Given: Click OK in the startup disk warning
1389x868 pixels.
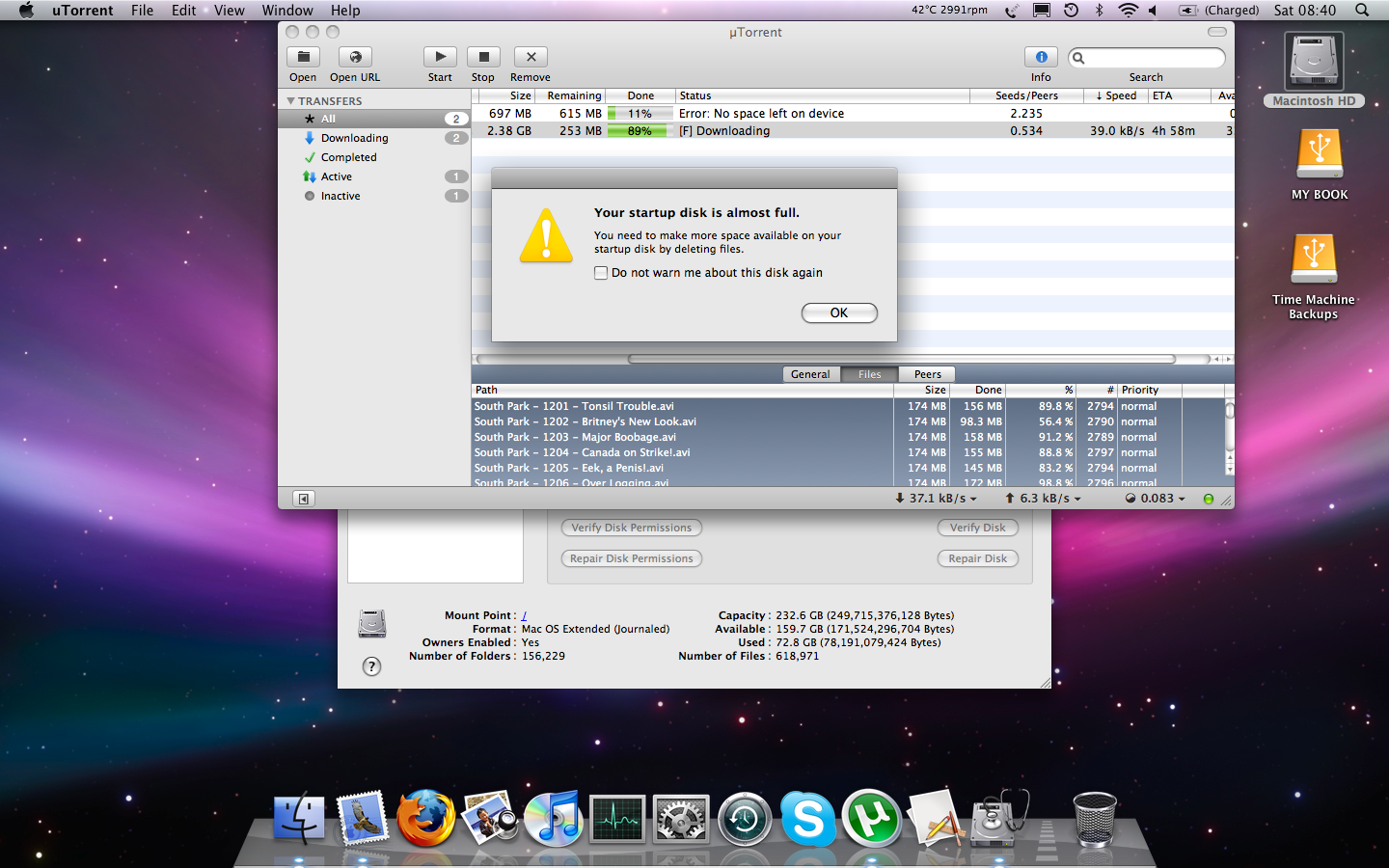Looking at the screenshot, I should [x=839, y=312].
